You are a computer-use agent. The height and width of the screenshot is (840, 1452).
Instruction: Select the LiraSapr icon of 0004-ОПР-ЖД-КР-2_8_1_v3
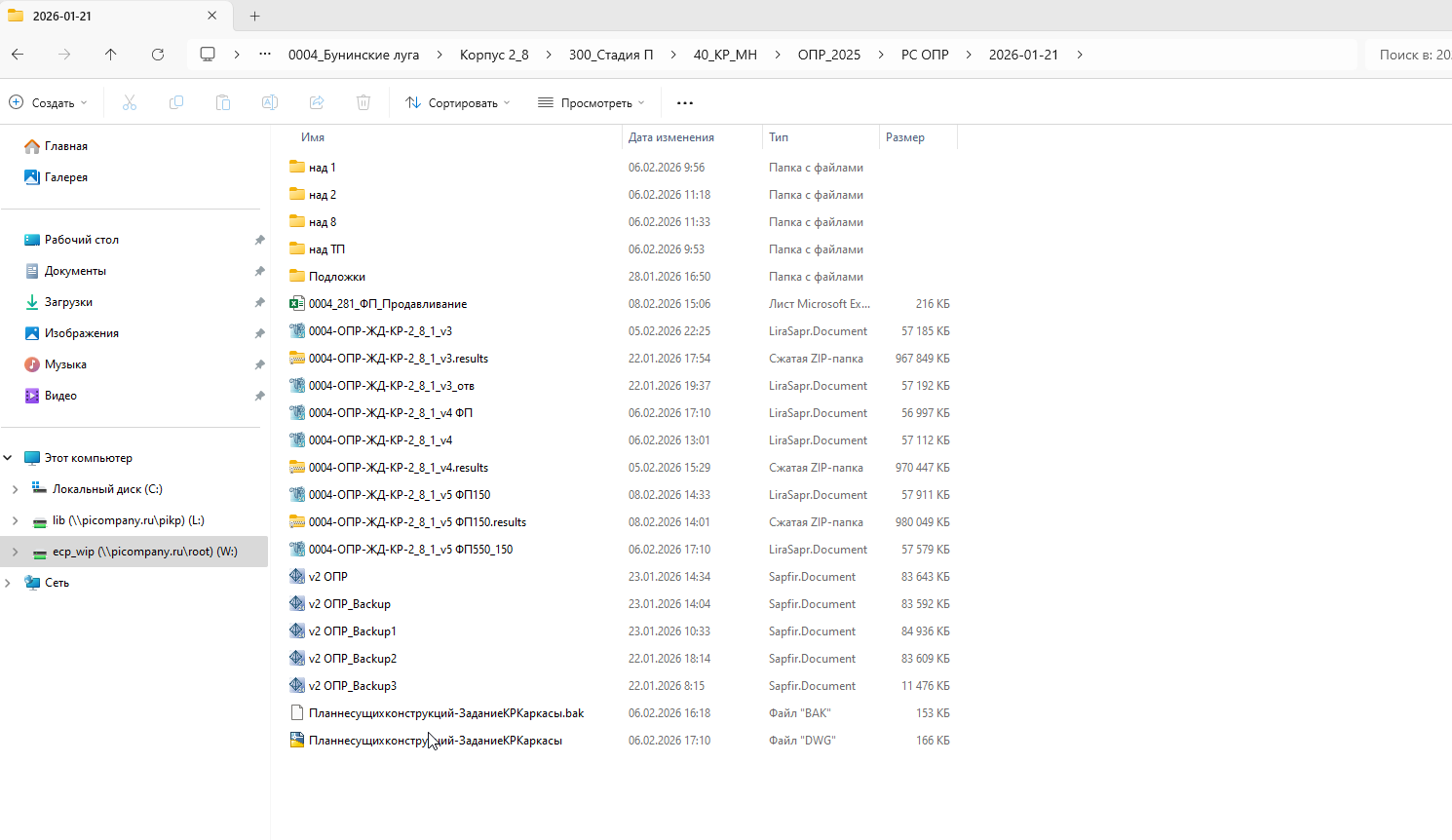(297, 330)
